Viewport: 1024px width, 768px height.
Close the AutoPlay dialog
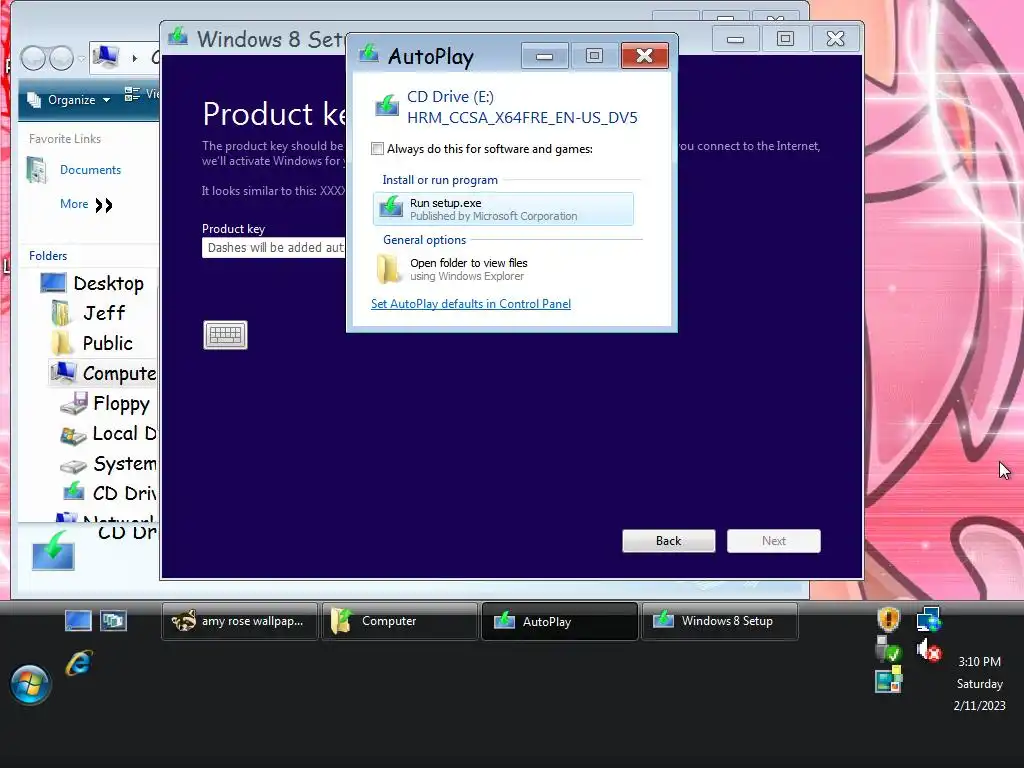645,56
